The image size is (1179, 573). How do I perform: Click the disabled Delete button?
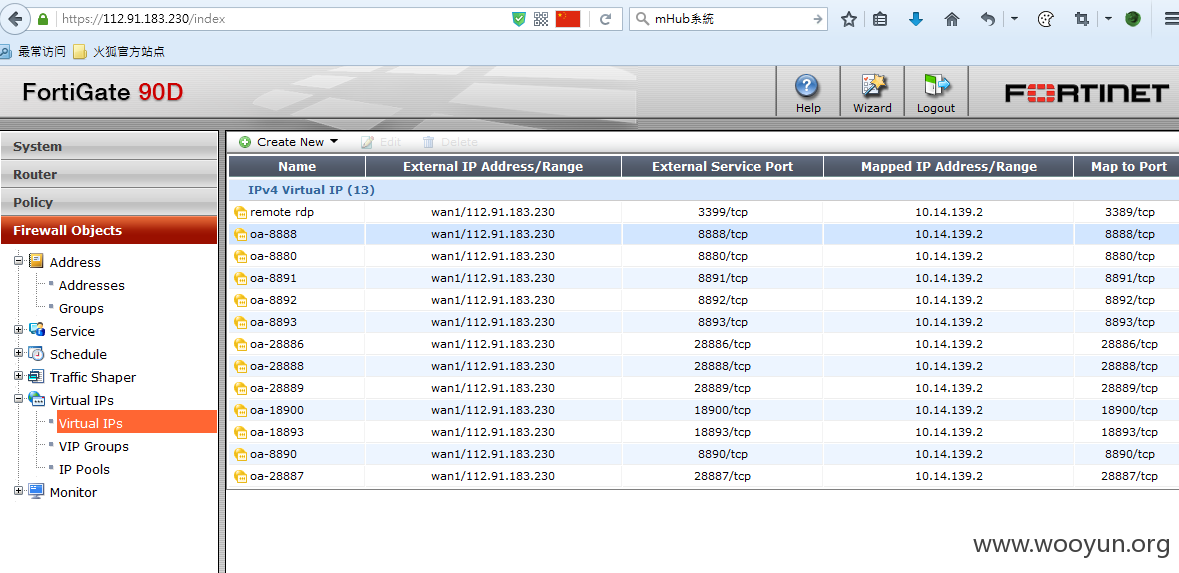(x=450, y=142)
